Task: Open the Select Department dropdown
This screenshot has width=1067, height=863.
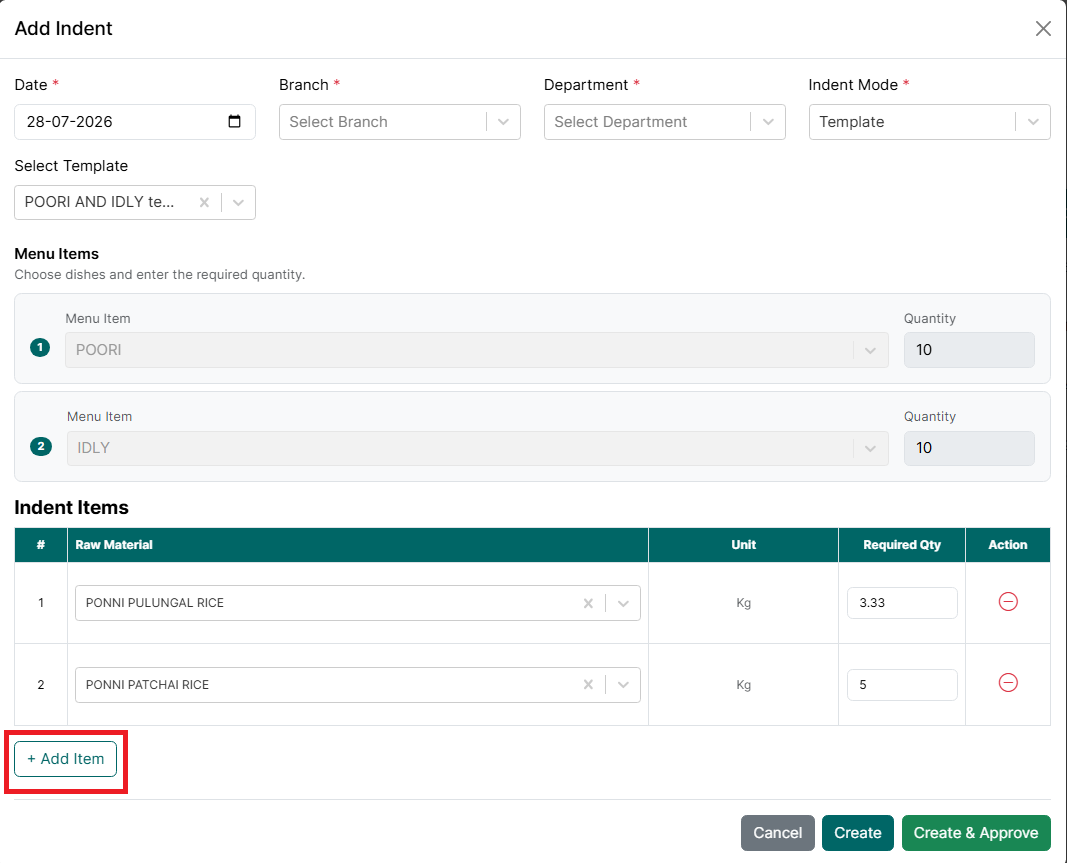Action: click(664, 122)
